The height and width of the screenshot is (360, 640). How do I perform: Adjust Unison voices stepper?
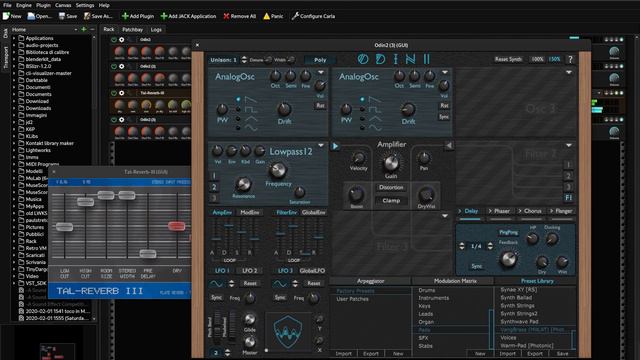click(x=244, y=60)
